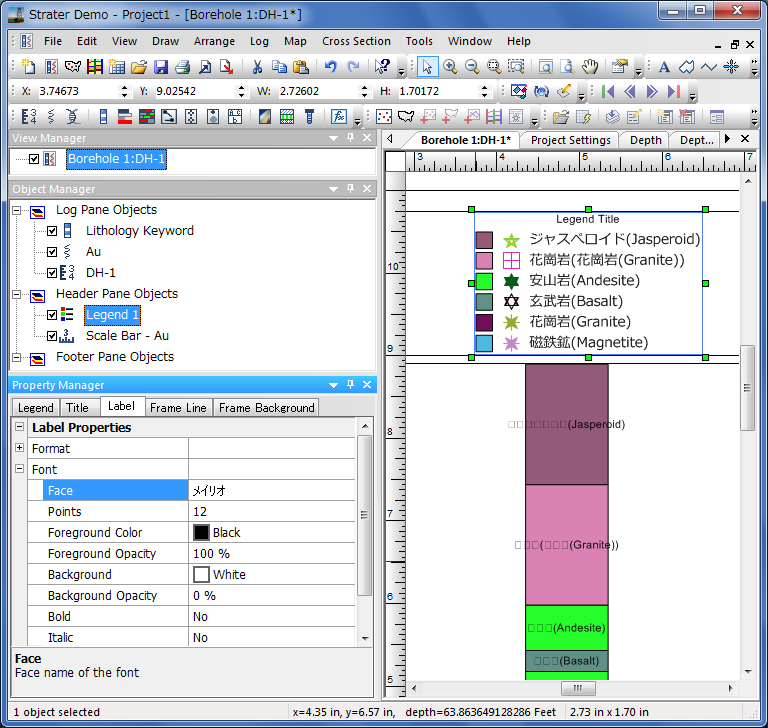Click the function fx icon
The width and height of the screenshot is (768, 728).
pos(339,116)
